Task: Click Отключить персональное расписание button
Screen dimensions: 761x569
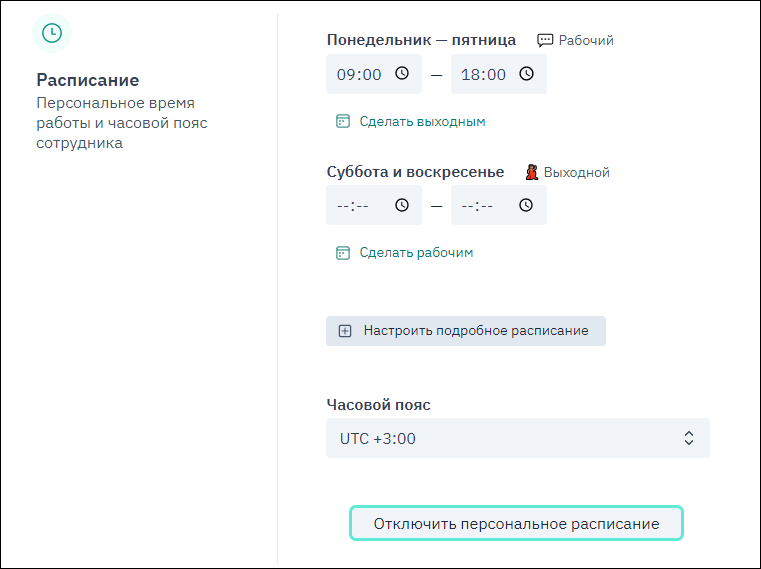Action: pos(516,523)
